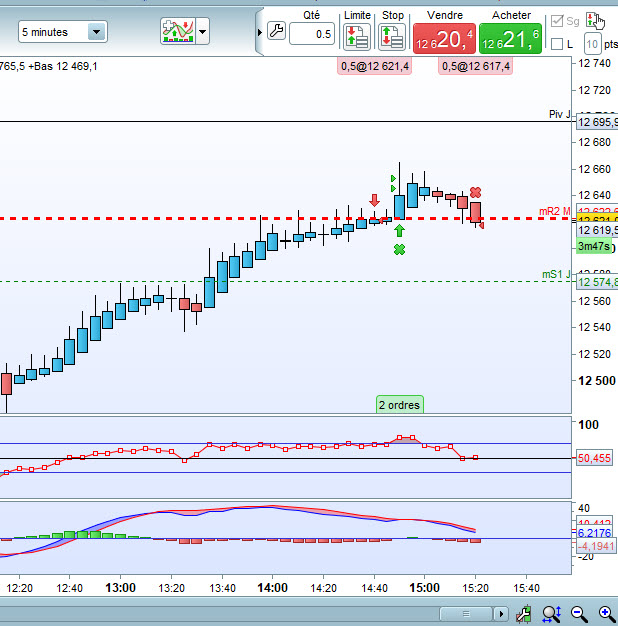This screenshot has width=618, height=626.
Task: Click the mR2 M resistance label
Action: tap(555, 211)
